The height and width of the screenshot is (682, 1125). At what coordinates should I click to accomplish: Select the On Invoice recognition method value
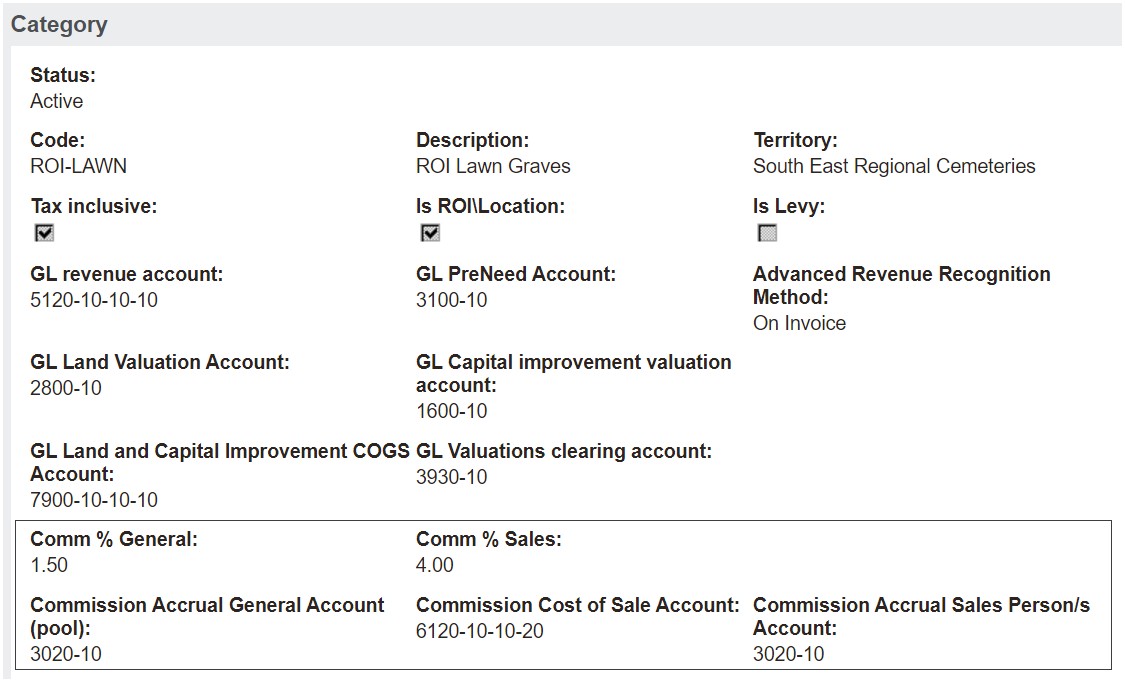[799, 323]
